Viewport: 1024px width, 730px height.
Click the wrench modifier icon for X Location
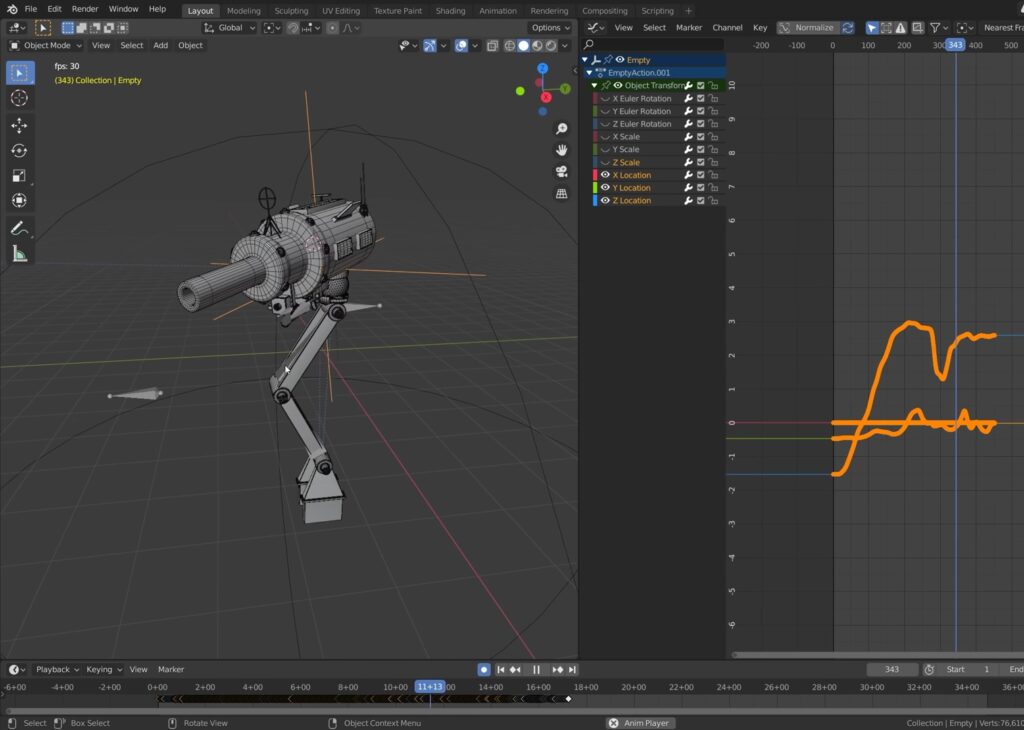pos(688,175)
